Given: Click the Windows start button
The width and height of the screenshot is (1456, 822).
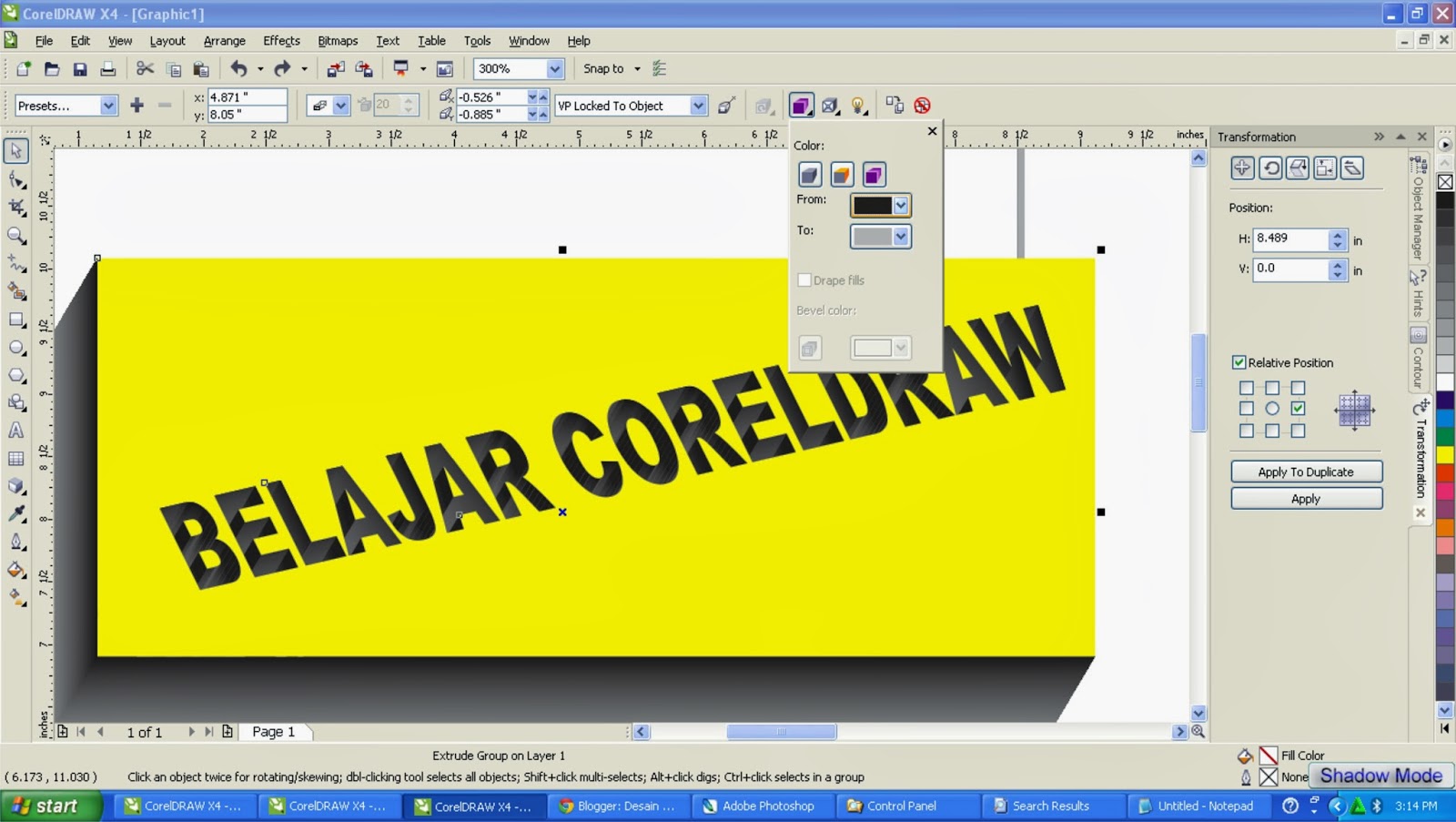Looking at the screenshot, I should (50, 807).
